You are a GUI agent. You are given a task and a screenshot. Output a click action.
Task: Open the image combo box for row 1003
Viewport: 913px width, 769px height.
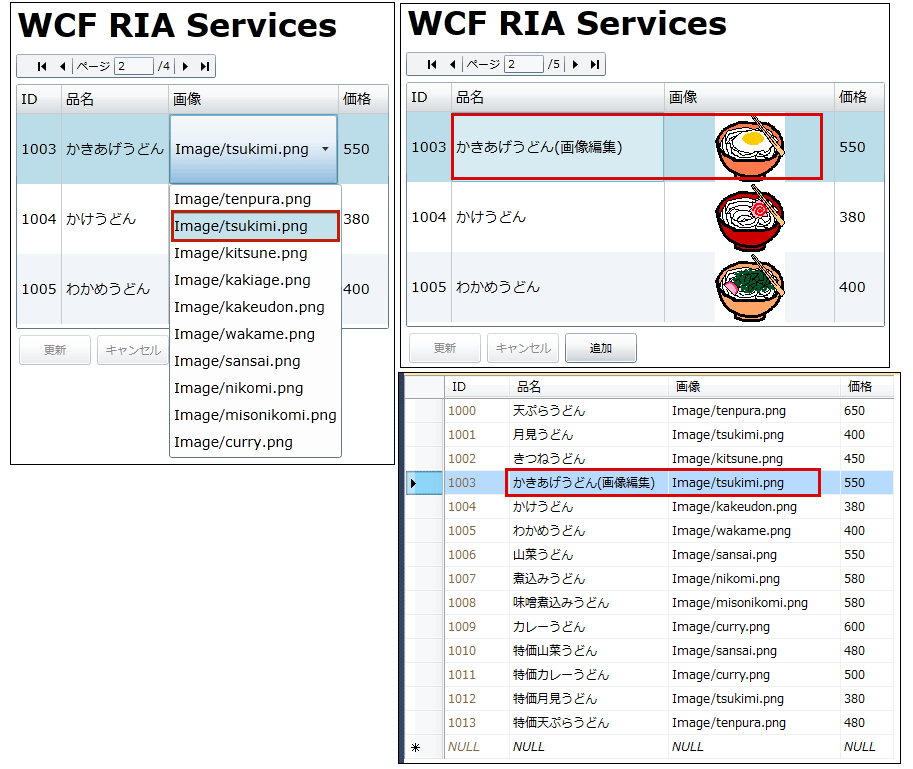(253, 149)
